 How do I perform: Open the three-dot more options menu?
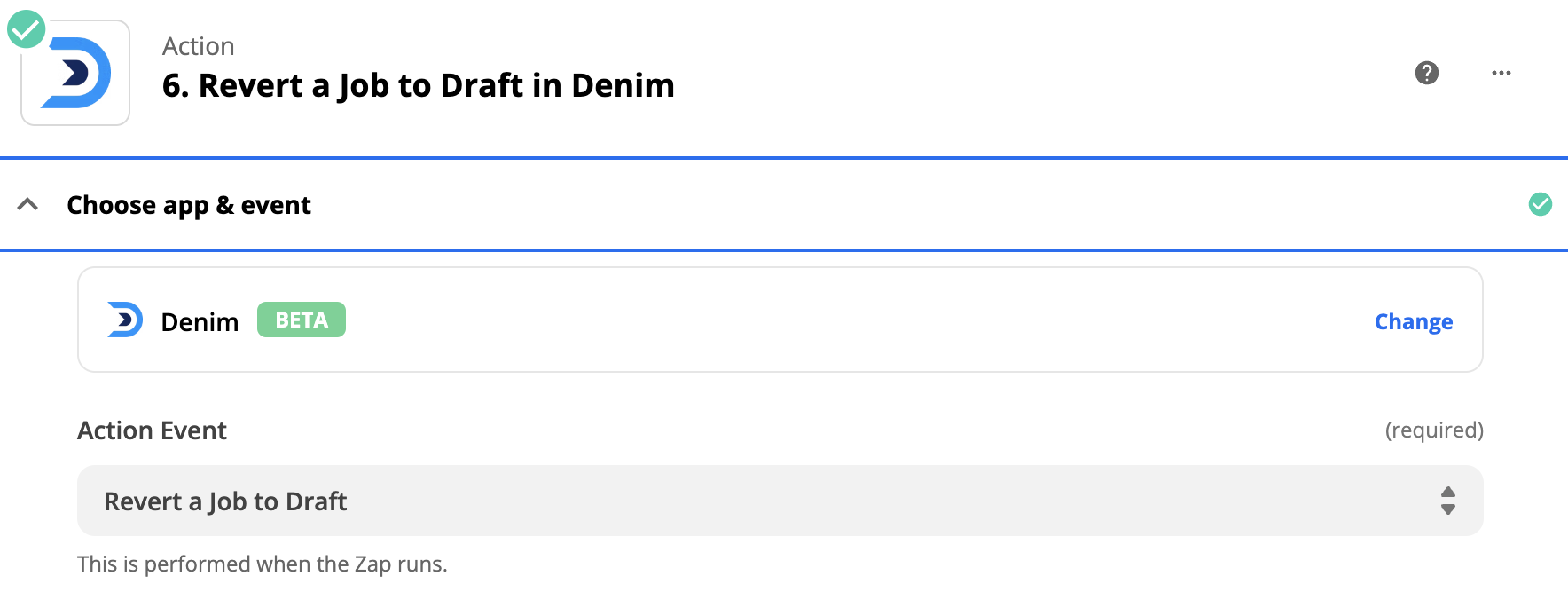tap(1501, 73)
